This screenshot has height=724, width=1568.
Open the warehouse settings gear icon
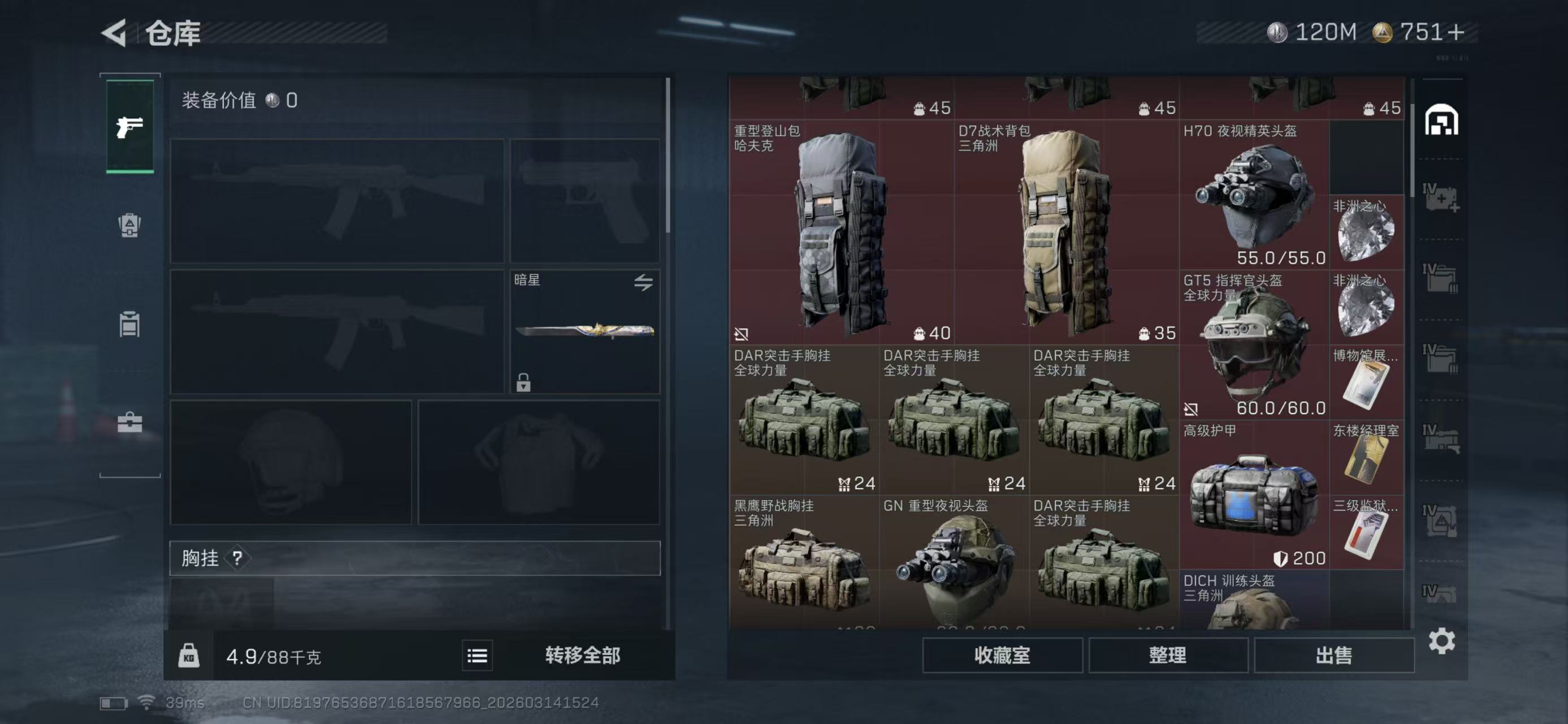[x=1442, y=641]
